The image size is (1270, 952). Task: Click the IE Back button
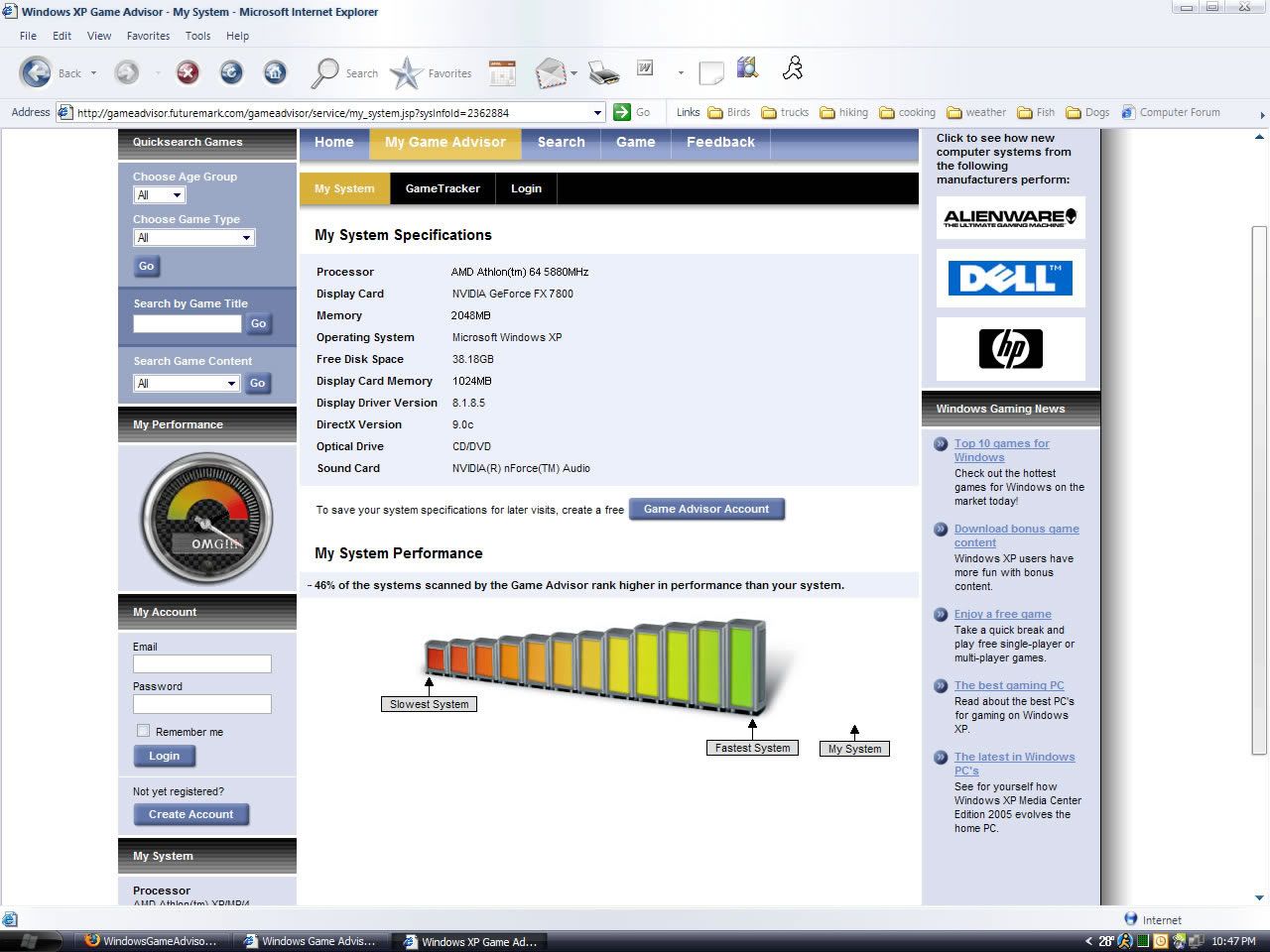coord(50,72)
